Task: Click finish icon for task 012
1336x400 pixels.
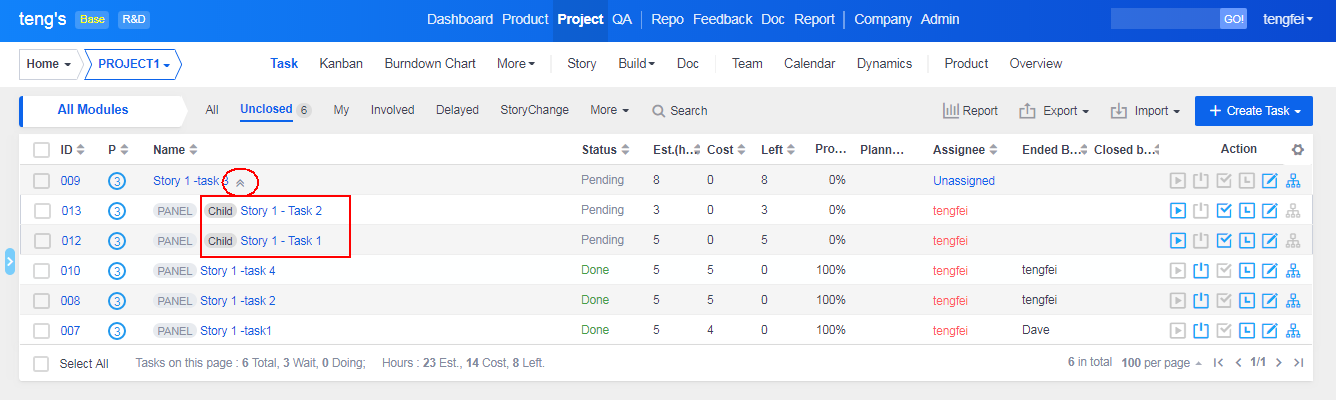Action: (1223, 241)
